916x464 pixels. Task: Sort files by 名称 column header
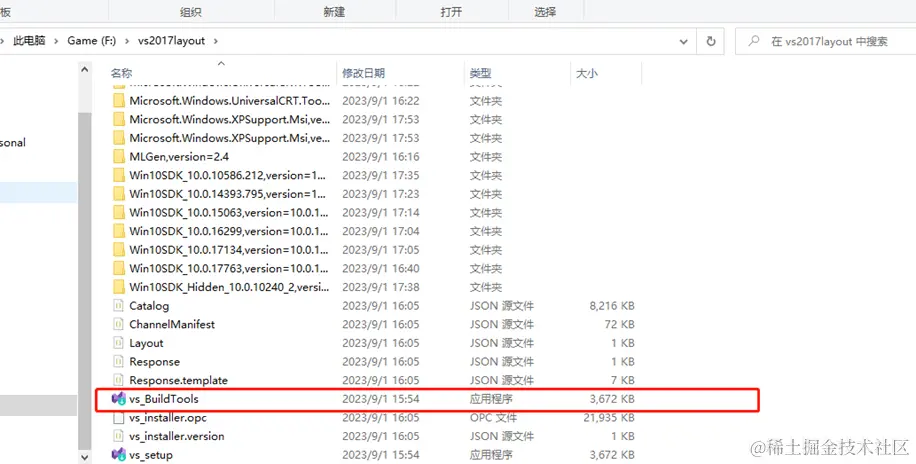(x=122, y=73)
